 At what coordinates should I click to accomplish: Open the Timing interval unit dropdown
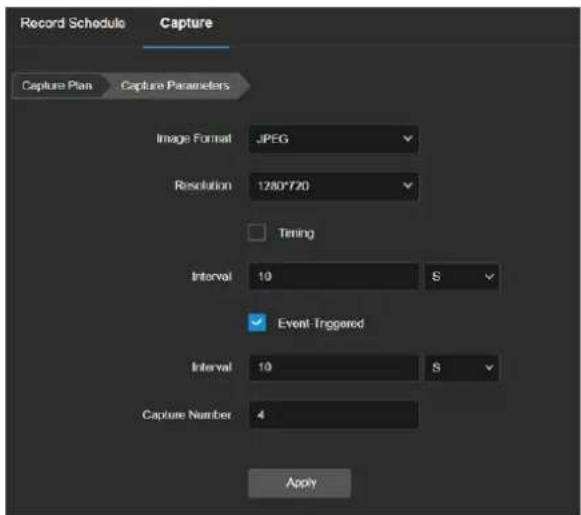pos(462,276)
